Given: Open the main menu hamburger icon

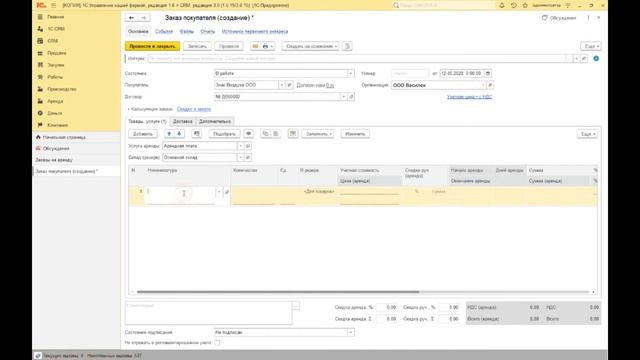Looking at the screenshot, I should (x=53, y=5).
